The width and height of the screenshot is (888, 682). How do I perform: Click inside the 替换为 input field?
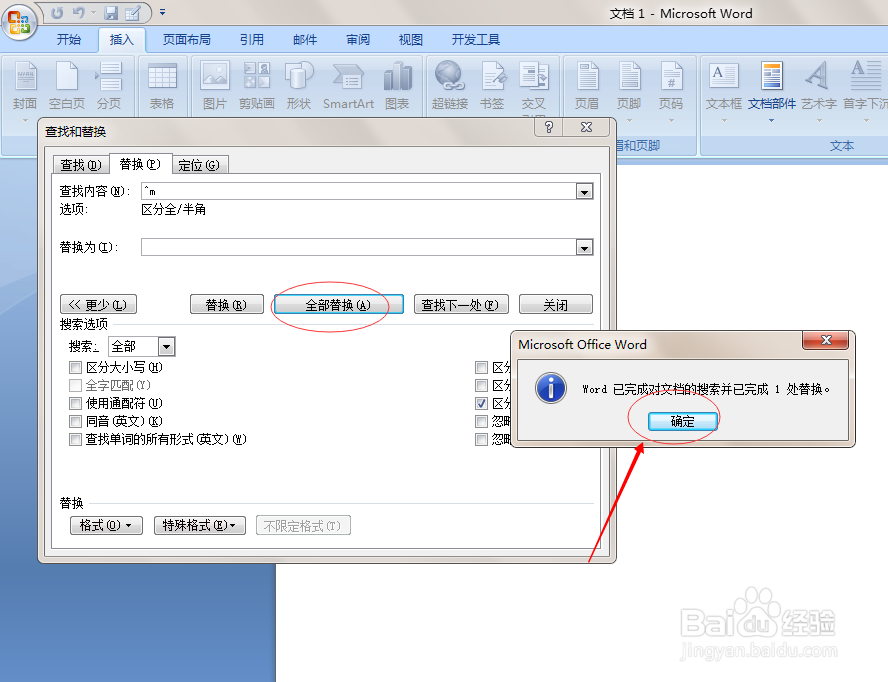[350, 247]
